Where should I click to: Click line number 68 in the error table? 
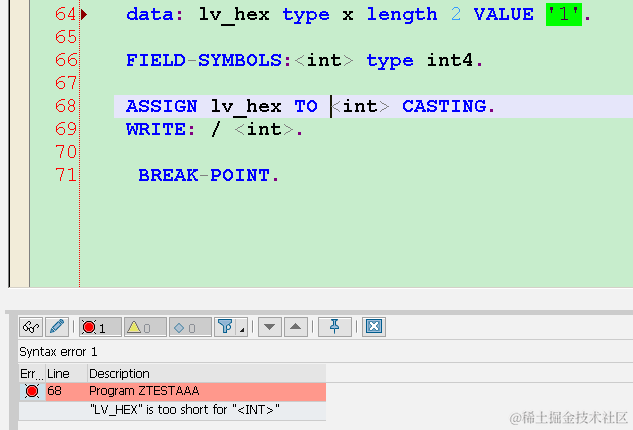[54, 391]
